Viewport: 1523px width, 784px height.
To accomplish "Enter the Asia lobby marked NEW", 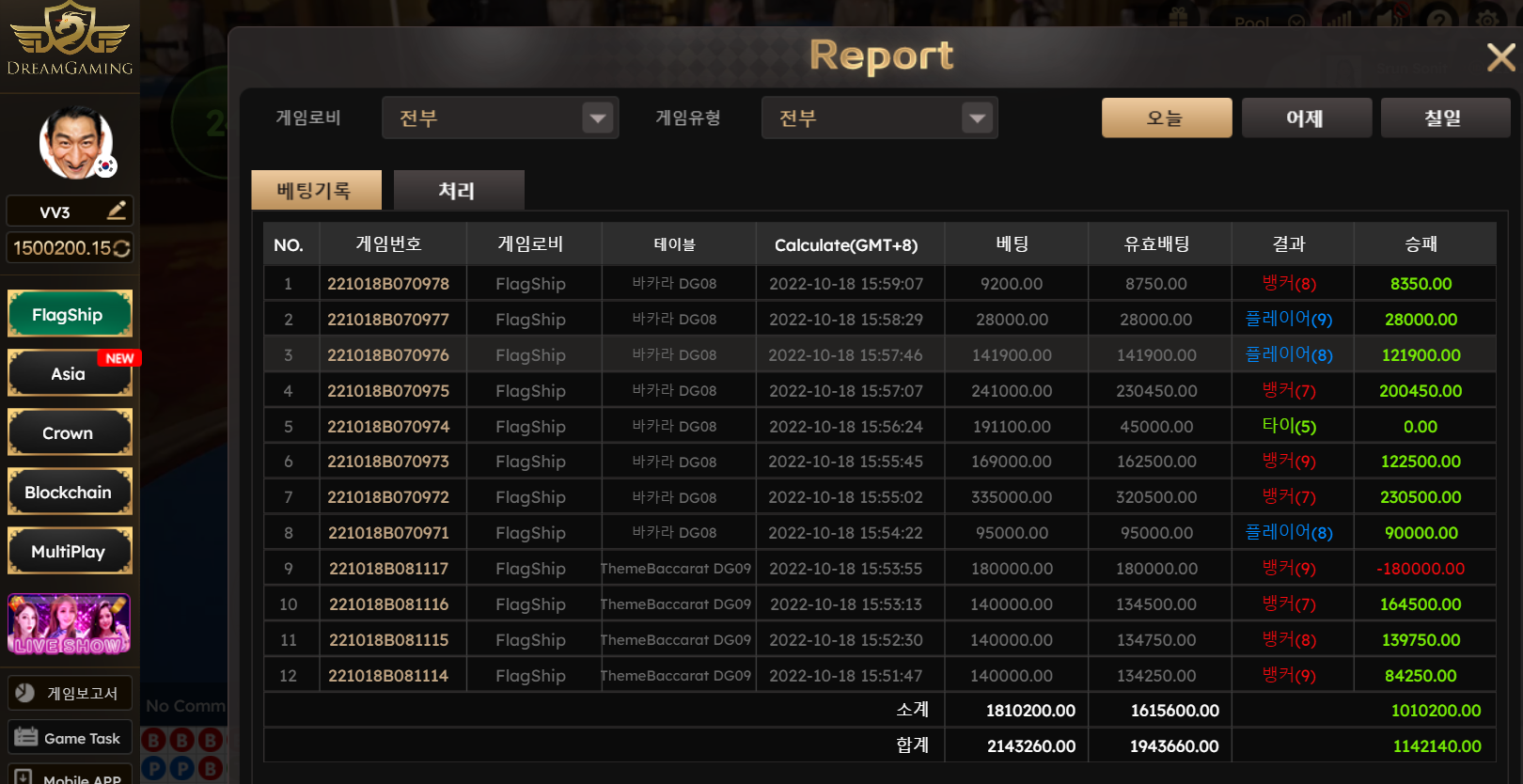I will [x=70, y=373].
